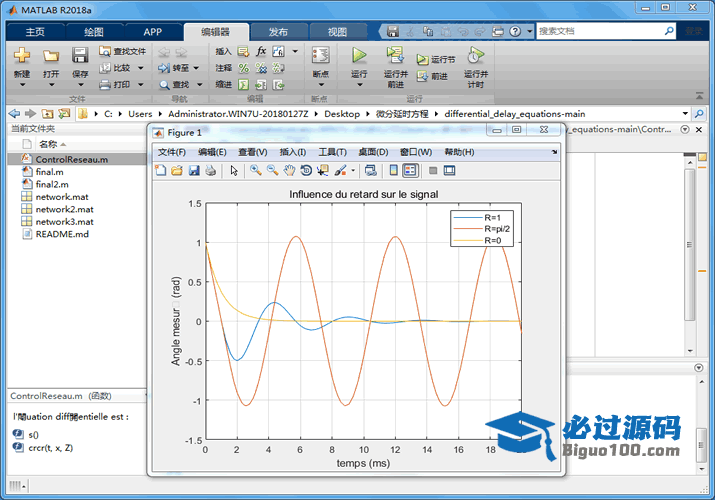
Task: Click the Breakpoints icon
Action: point(321,56)
